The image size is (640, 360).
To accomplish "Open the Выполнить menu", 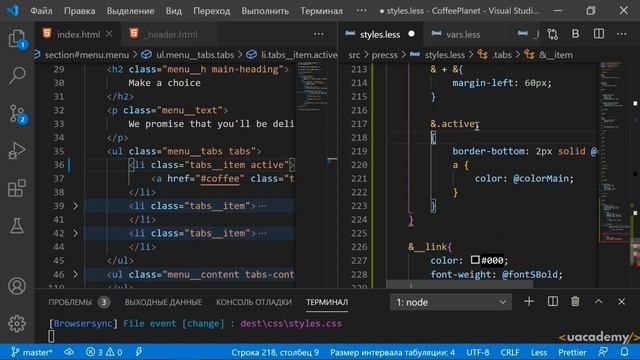I will coord(265,11).
